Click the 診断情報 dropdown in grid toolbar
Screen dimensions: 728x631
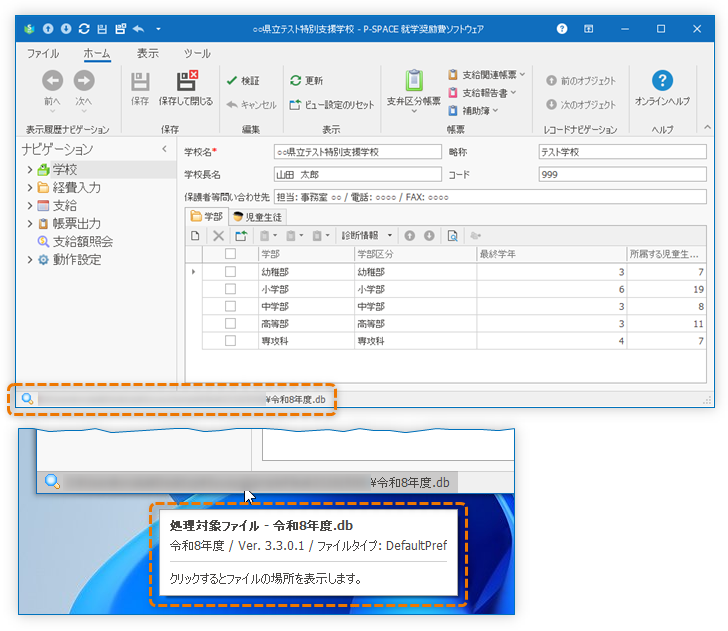tap(367, 236)
